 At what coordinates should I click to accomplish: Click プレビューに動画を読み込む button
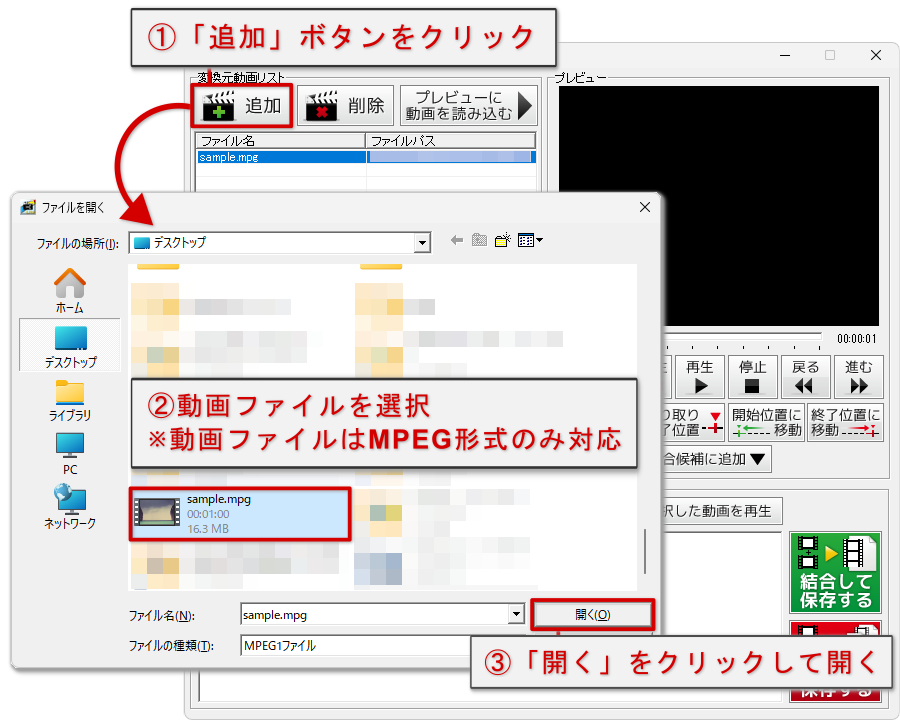point(467,105)
